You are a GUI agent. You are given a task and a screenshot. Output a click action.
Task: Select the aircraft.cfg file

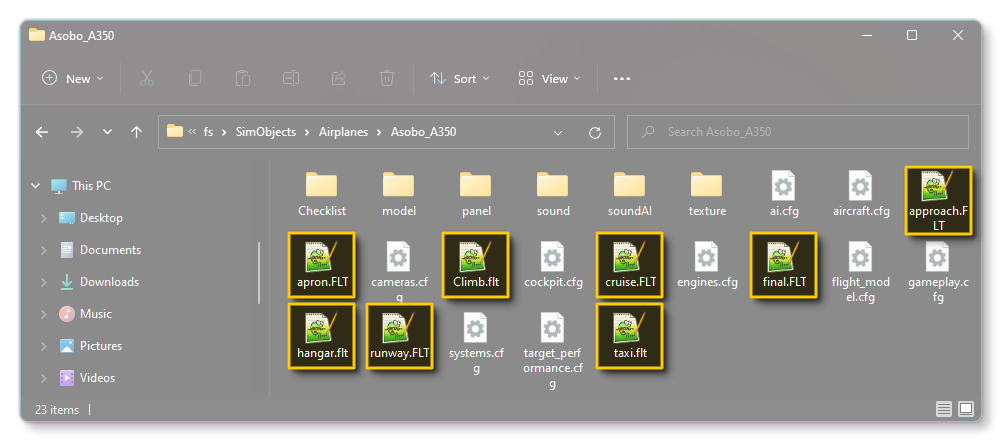(x=861, y=194)
